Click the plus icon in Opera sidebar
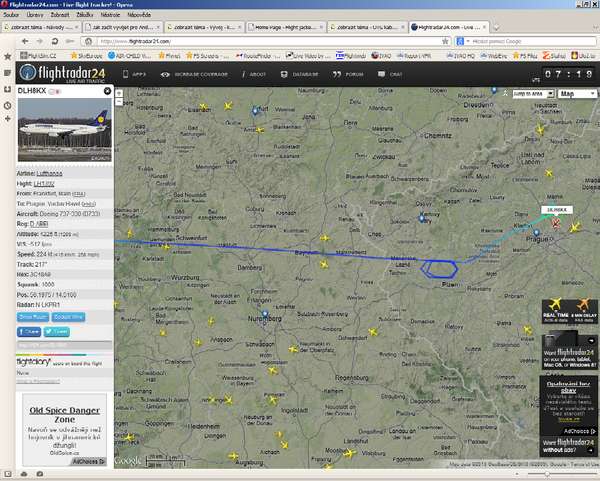Image resolution: width=600 pixels, height=481 pixels. tap(7, 119)
